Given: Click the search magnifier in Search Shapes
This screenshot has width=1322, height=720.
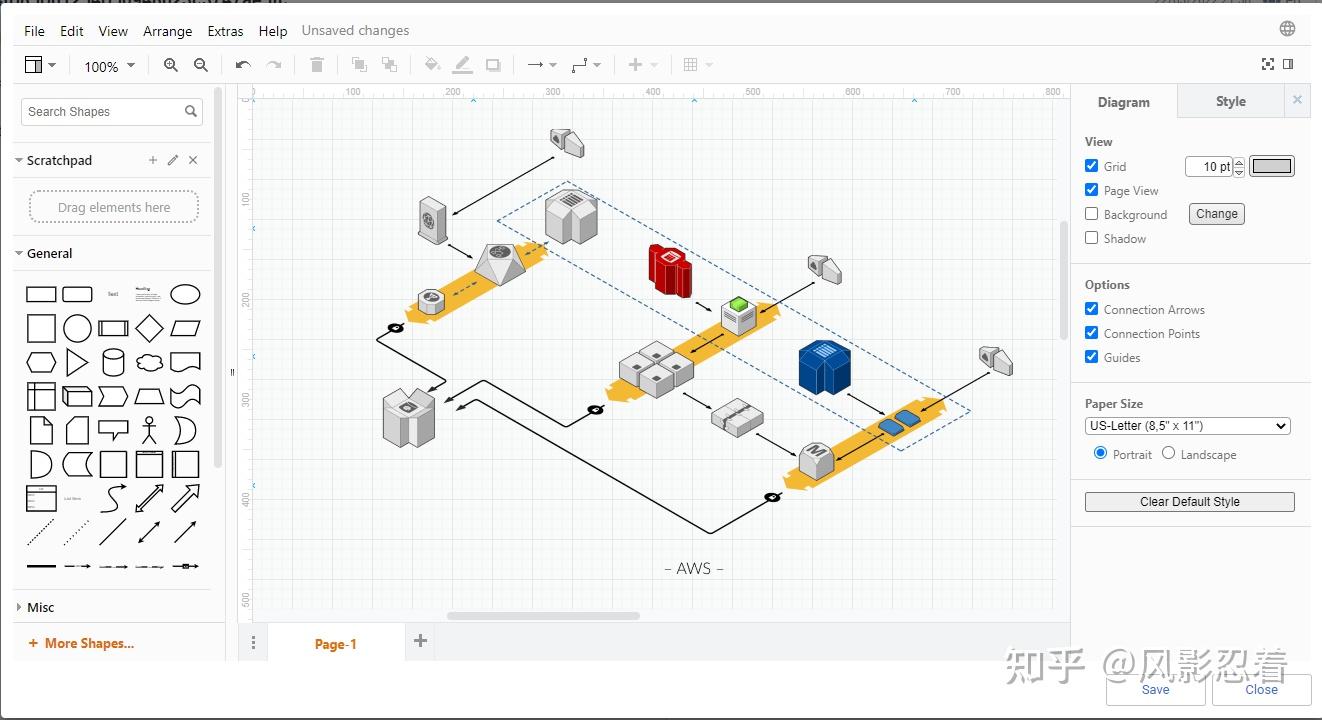Looking at the screenshot, I should coord(191,111).
